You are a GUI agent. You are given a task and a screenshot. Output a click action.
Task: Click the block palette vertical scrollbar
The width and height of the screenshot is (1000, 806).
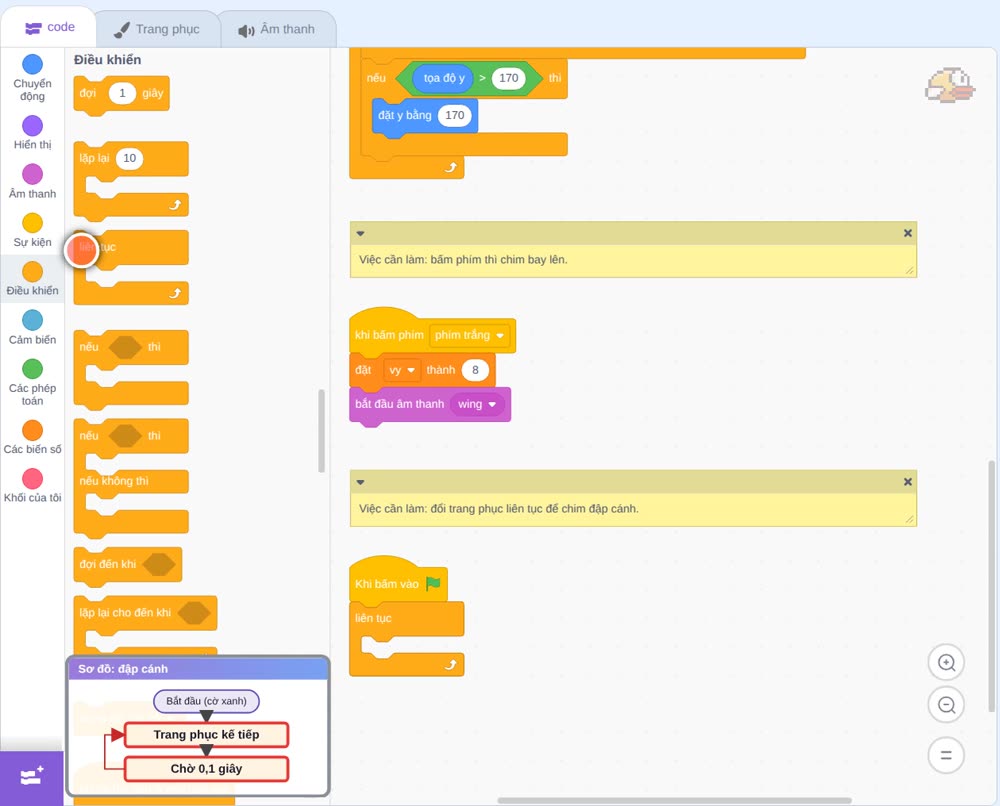coord(321,431)
